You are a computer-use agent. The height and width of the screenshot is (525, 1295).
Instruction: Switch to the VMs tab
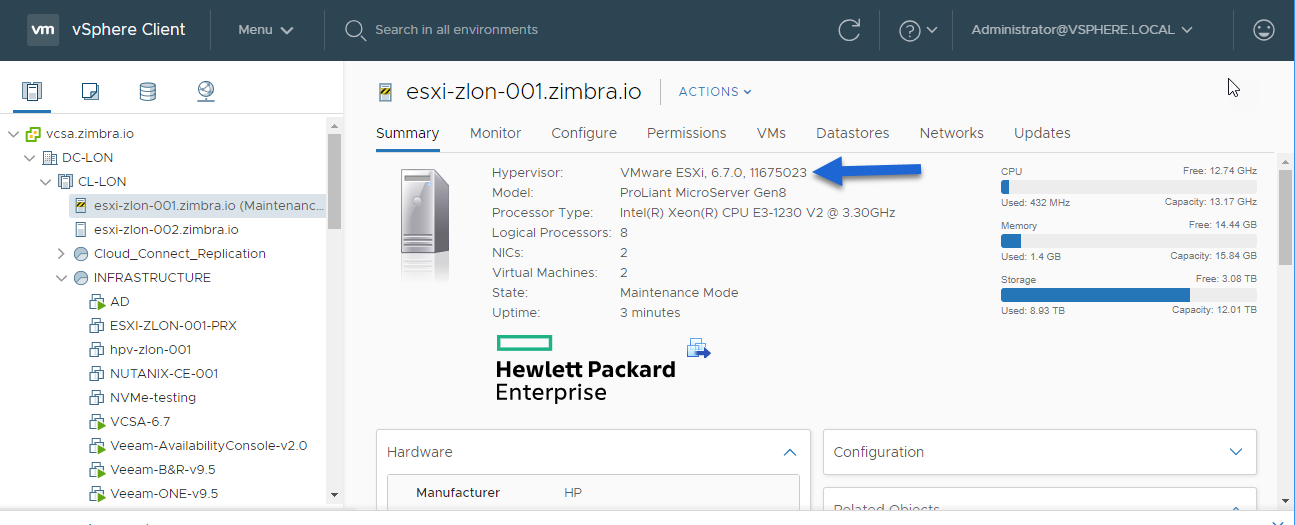point(771,133)
